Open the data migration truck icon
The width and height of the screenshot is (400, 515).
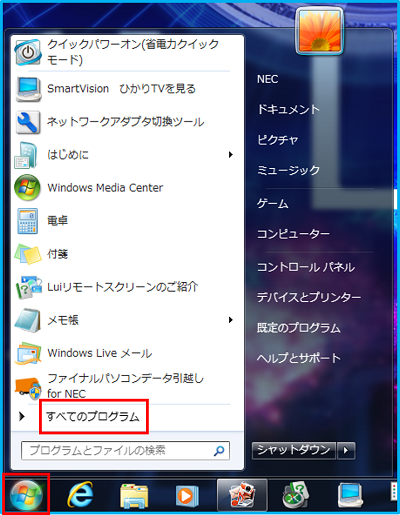(x=28, y=388)
